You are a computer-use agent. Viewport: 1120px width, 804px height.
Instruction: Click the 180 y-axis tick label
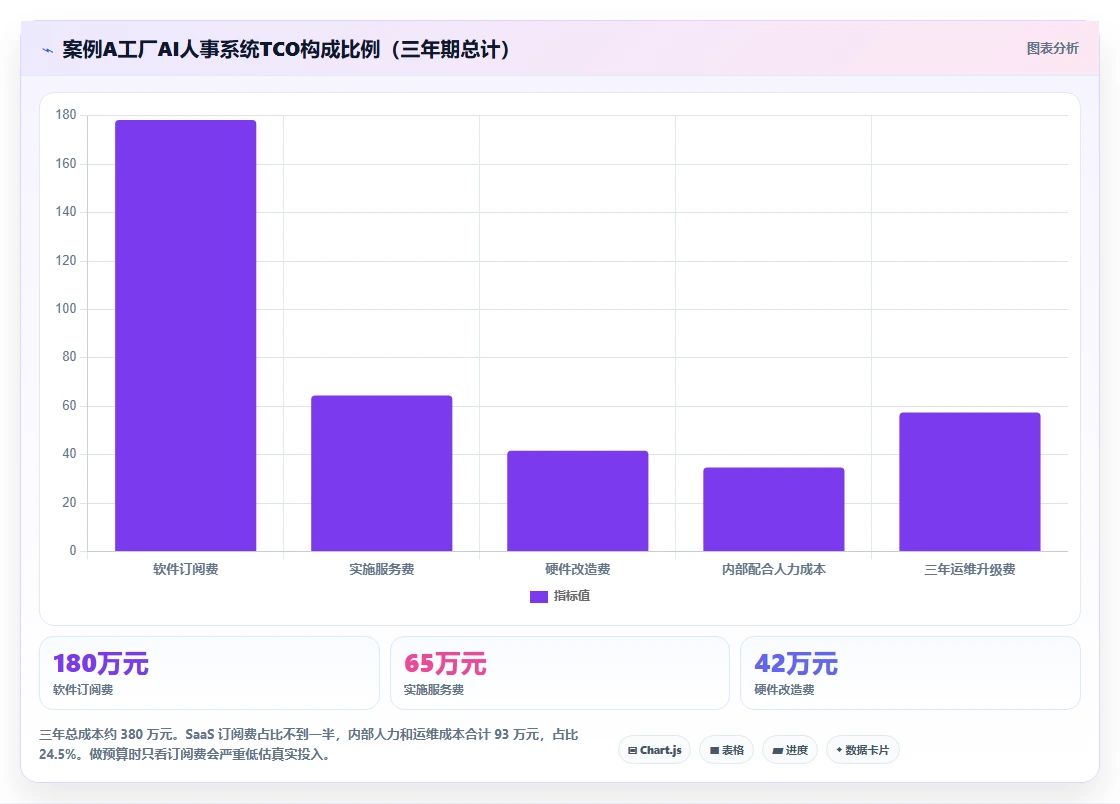66,115
